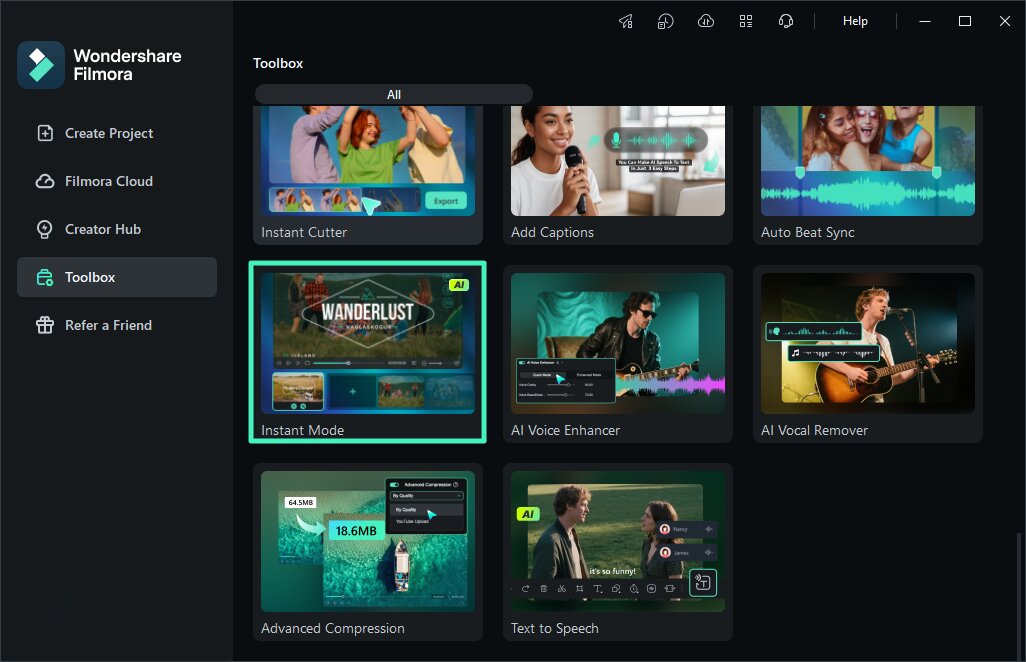Click the headset support icon

pos(786,22)
